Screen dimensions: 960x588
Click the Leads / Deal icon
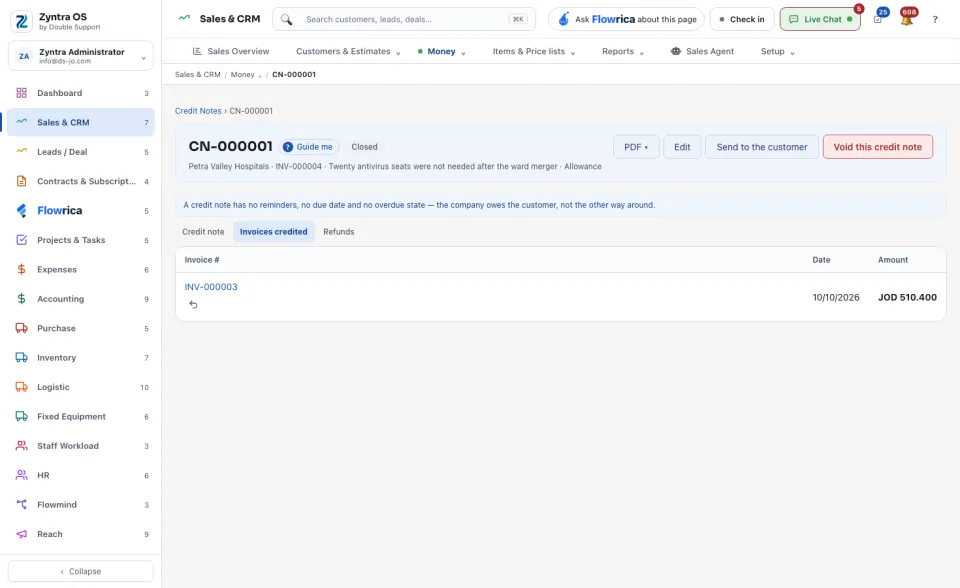click(x=21, y=151)
